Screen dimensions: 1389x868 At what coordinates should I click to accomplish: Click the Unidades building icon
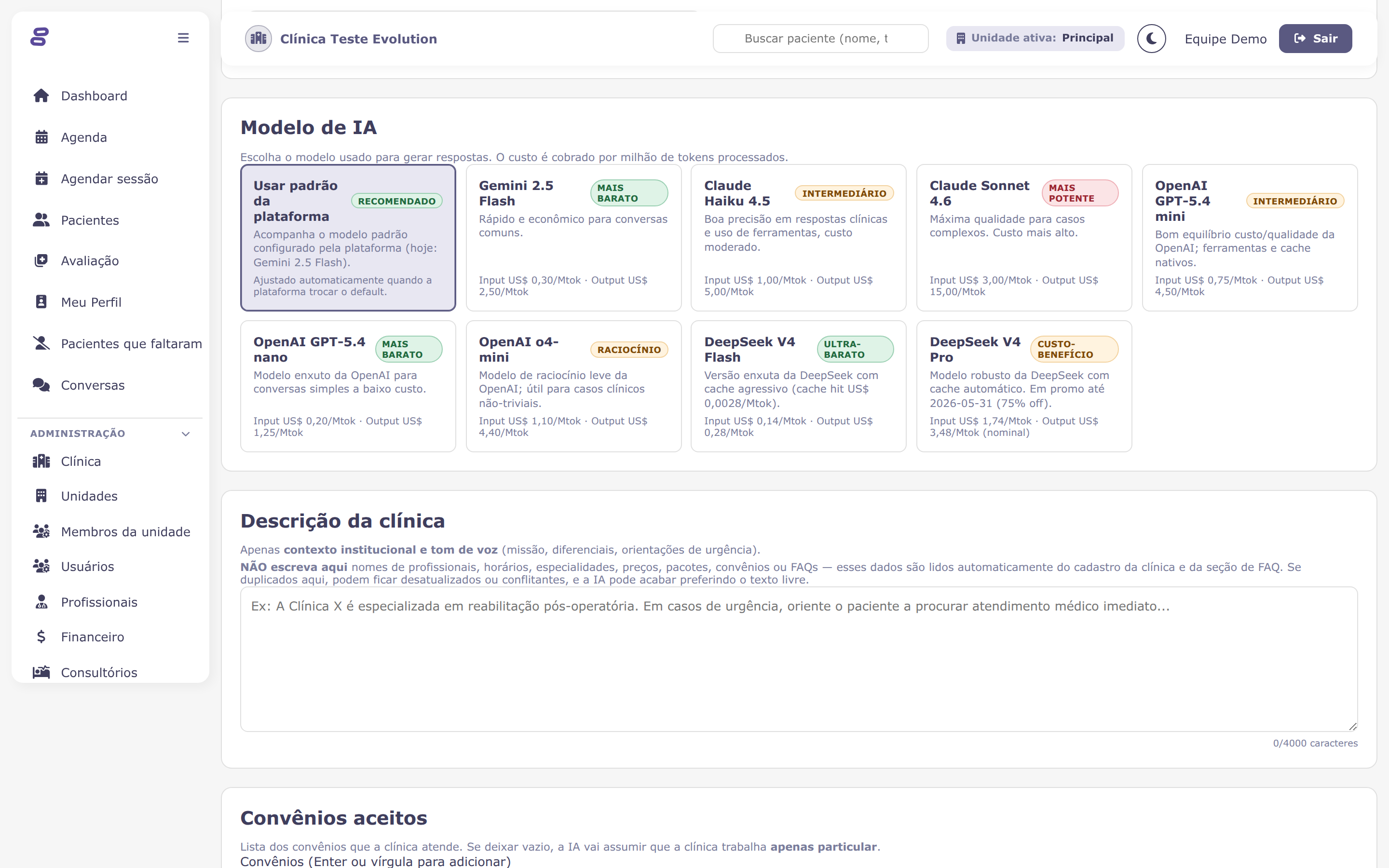(41, 495)
